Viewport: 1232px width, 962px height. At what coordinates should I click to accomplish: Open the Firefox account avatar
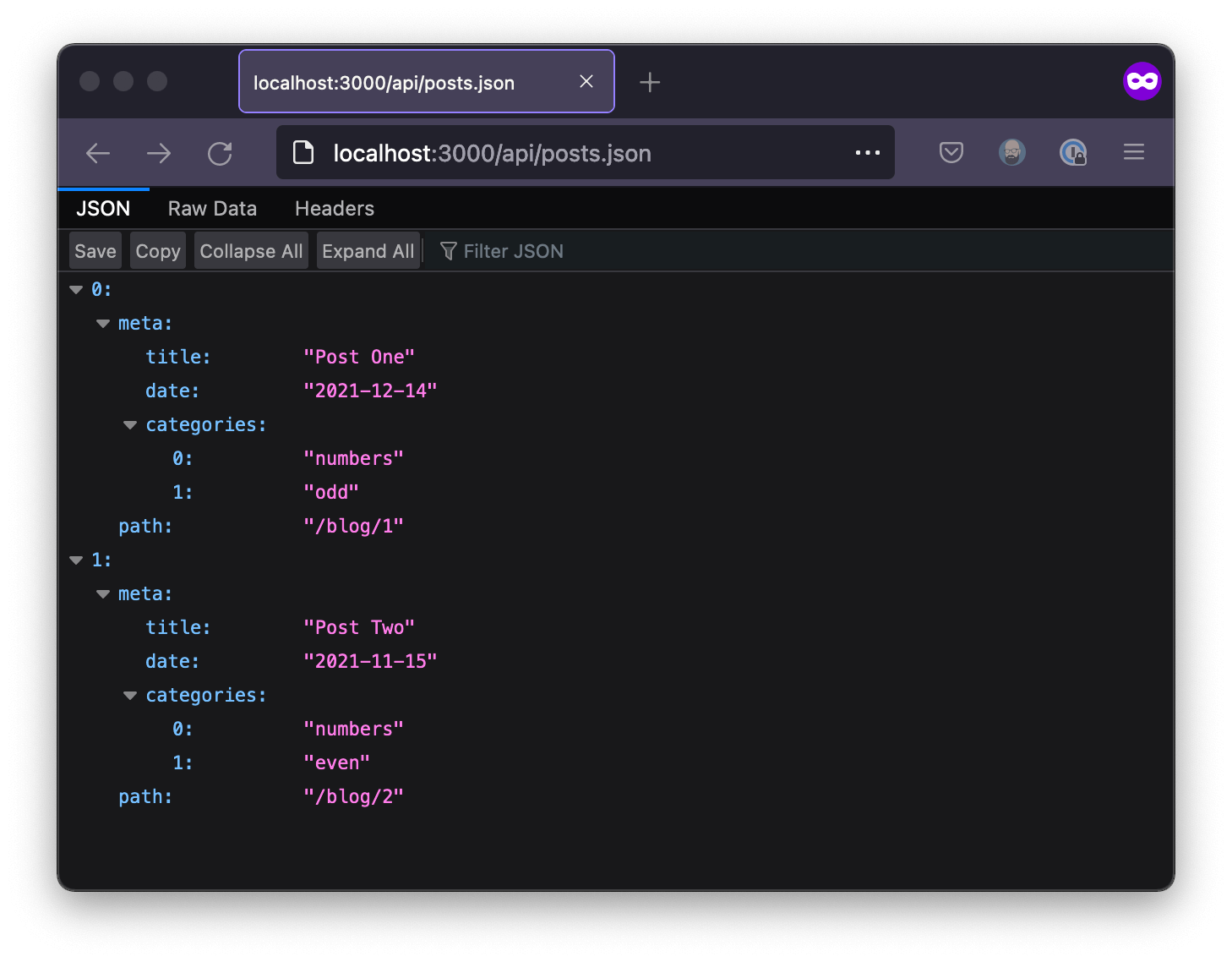pyautogui.click(x=1012, y=152)
